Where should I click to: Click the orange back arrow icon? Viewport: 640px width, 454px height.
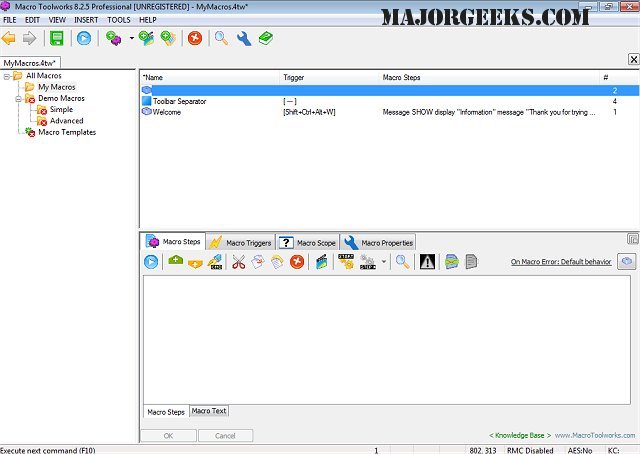[9, 38]
